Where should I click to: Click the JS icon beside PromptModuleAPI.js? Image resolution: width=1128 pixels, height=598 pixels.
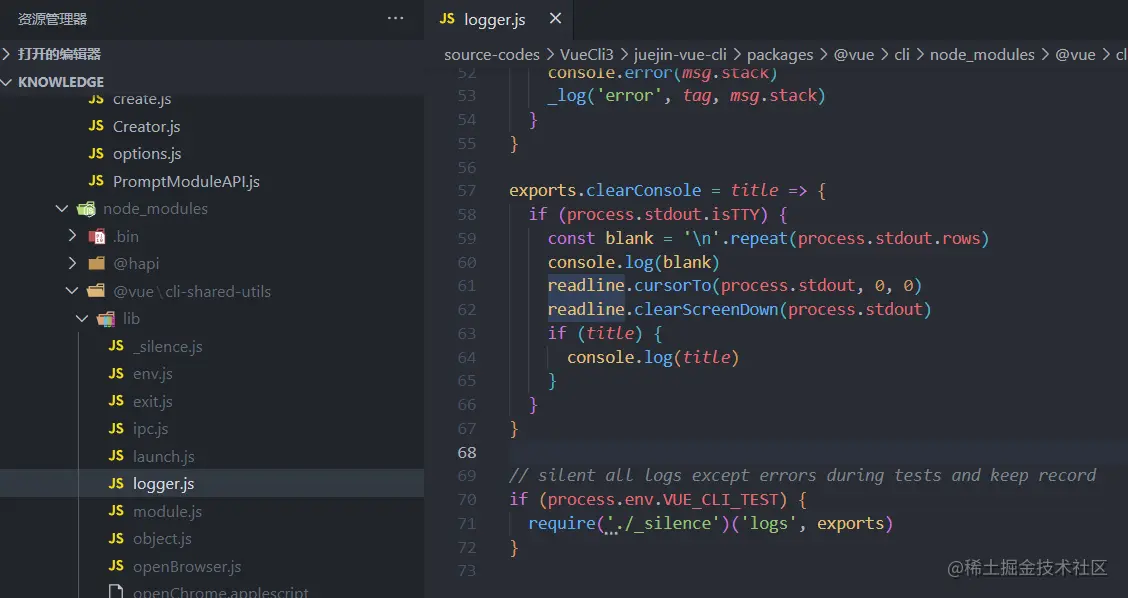coord(96,181)
